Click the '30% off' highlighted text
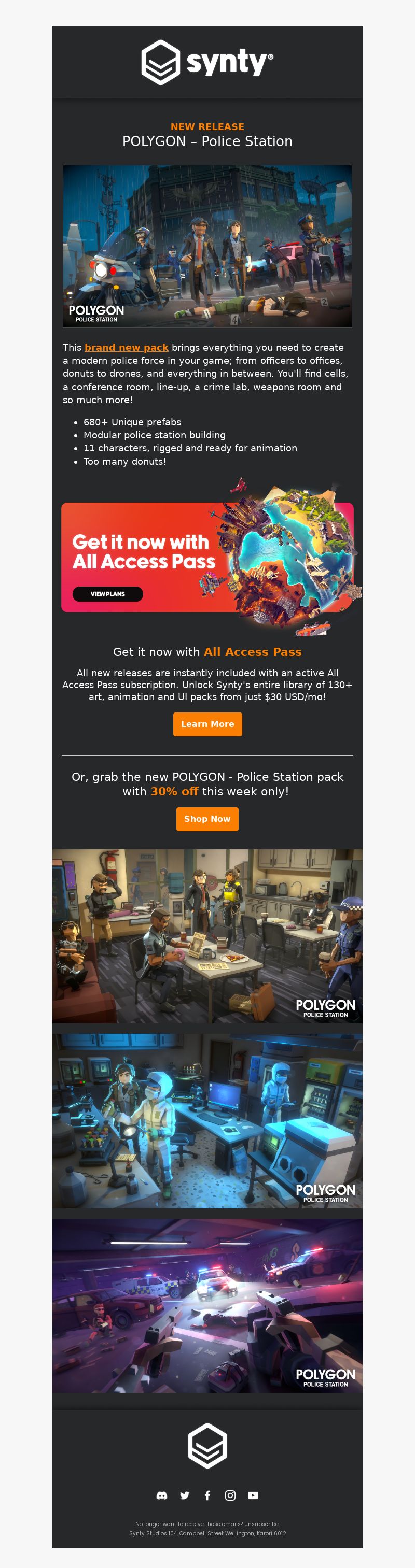The height and width of the screenshot is (1568, 415). (174, 791)
